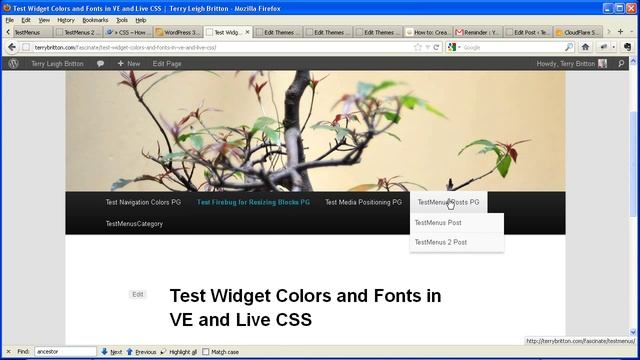Click the admin bar search magnifier

pos(621,64)
